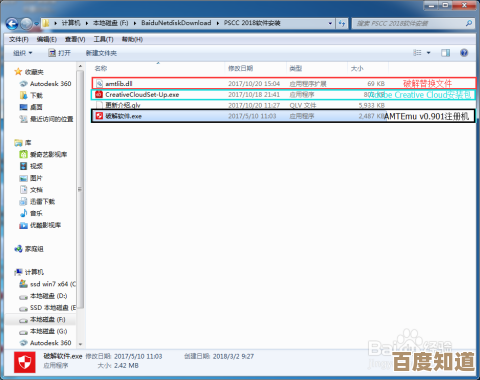
Task: Open address bar history dropdown
Action: pyautogui.click(x=330, y=23)
